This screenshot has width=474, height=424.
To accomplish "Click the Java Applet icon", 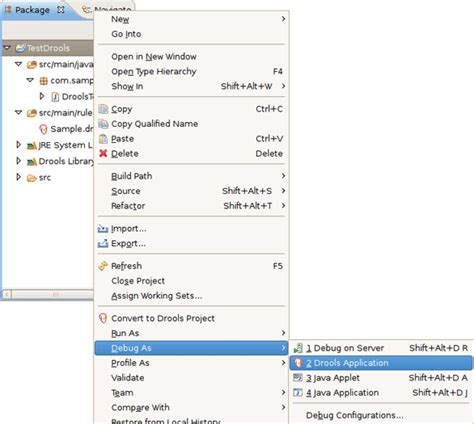I will point(298,378).
